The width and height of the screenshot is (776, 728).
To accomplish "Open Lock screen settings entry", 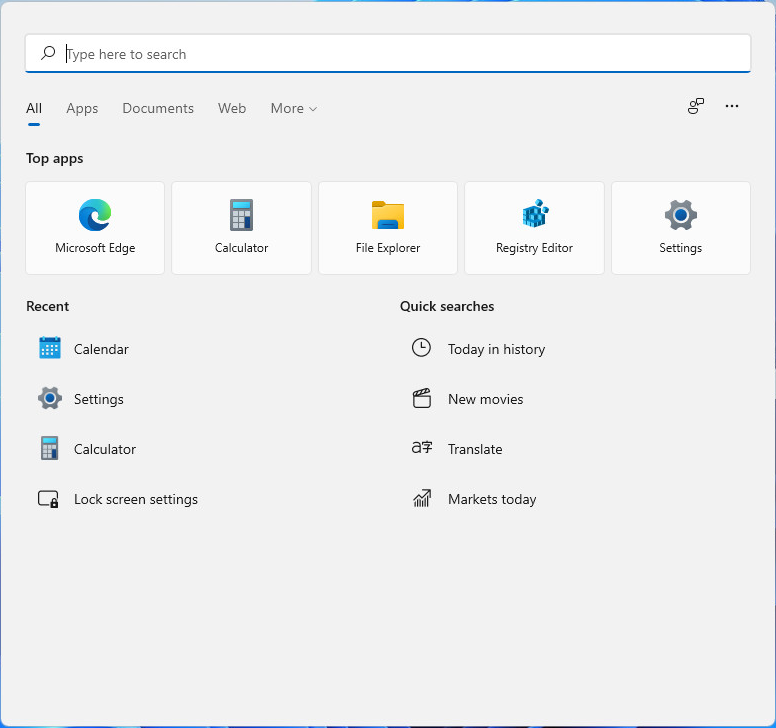I will (x=136, y=499).
